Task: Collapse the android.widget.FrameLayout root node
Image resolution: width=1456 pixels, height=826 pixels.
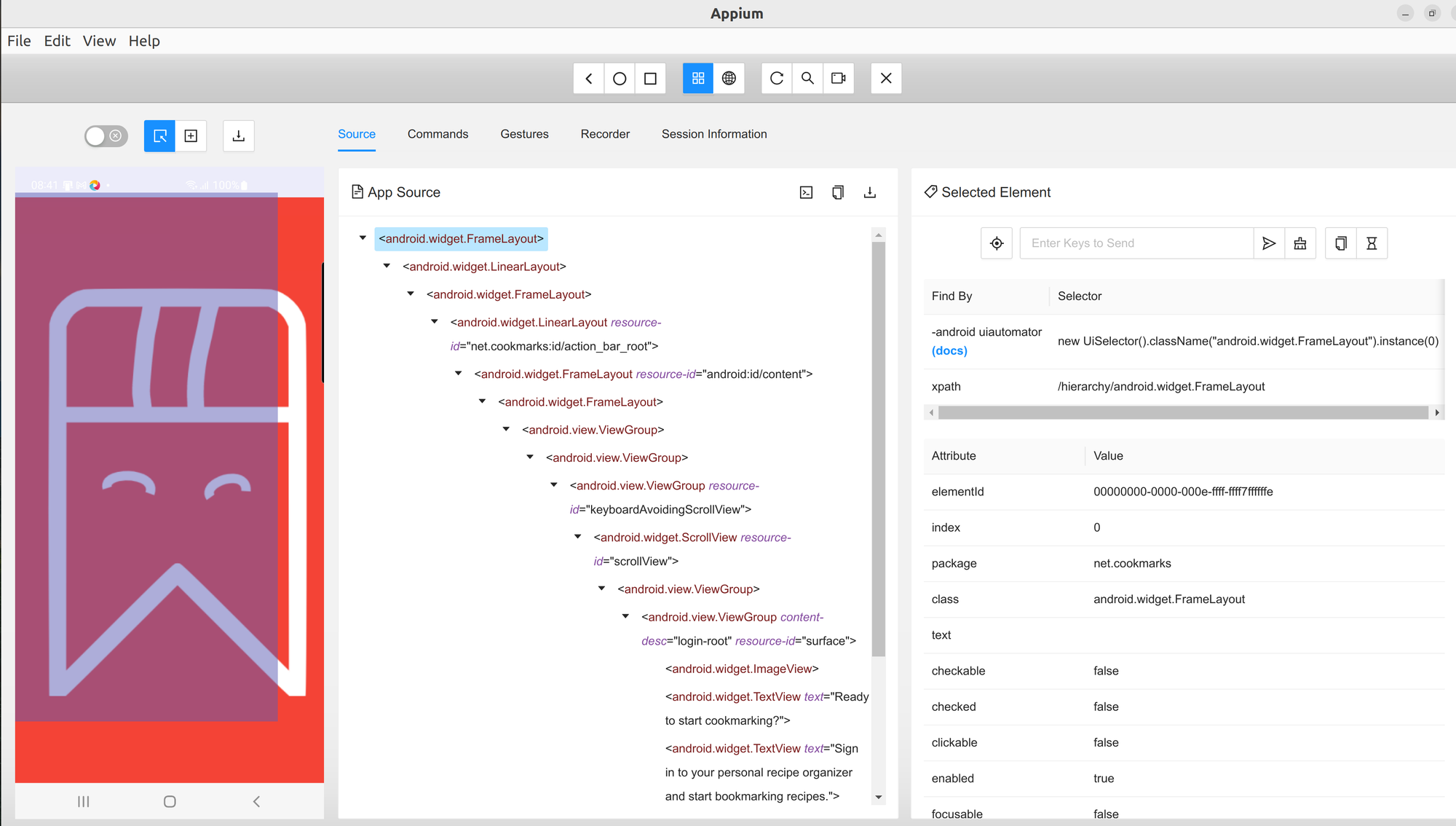Action: point(363,238)
